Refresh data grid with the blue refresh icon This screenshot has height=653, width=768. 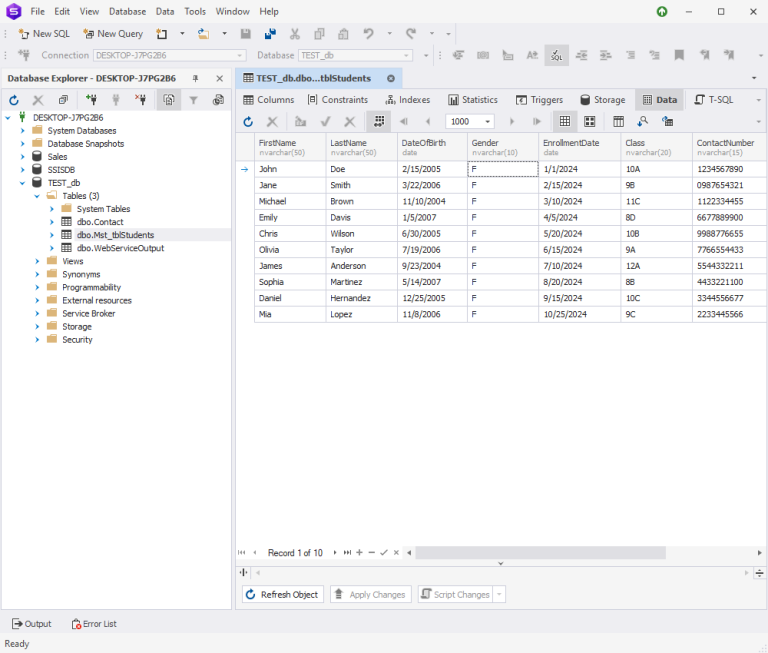click(x=248, y=121)
